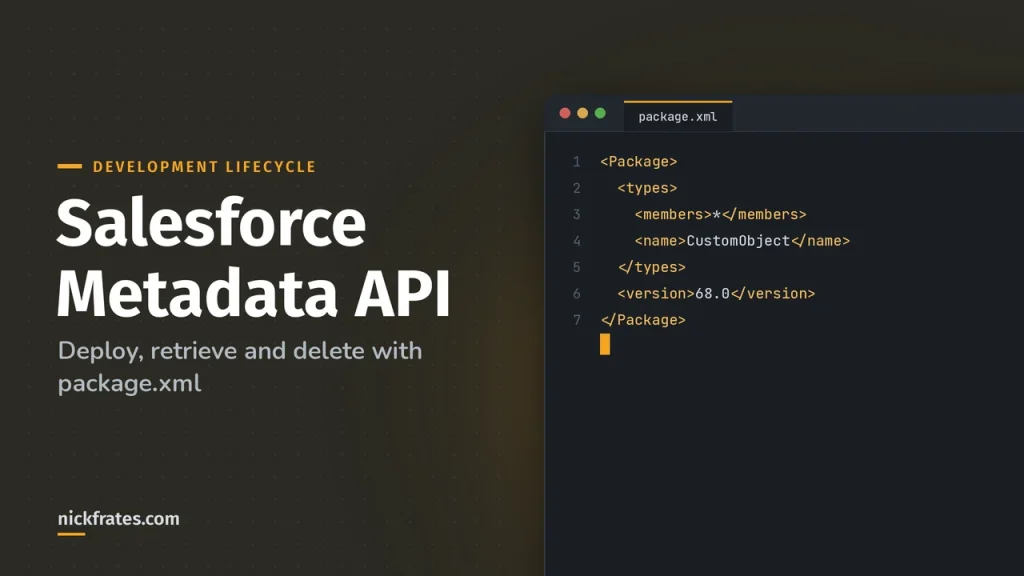The height and width of the screenshot is (576, 1024).
Task: Click the green maximize window dot
Action: [x=600, y=113]
